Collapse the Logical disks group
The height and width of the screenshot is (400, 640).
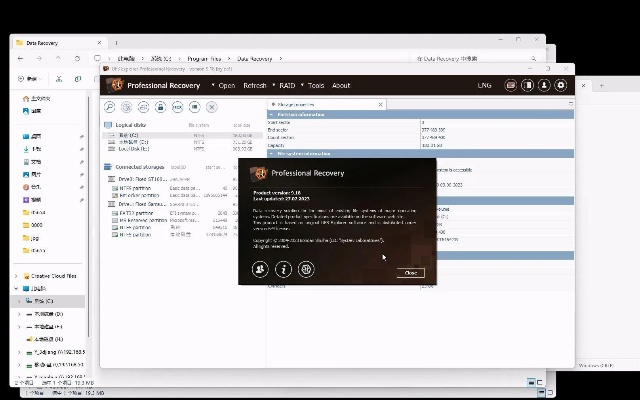pyautogui.click(x=108, y=125)
